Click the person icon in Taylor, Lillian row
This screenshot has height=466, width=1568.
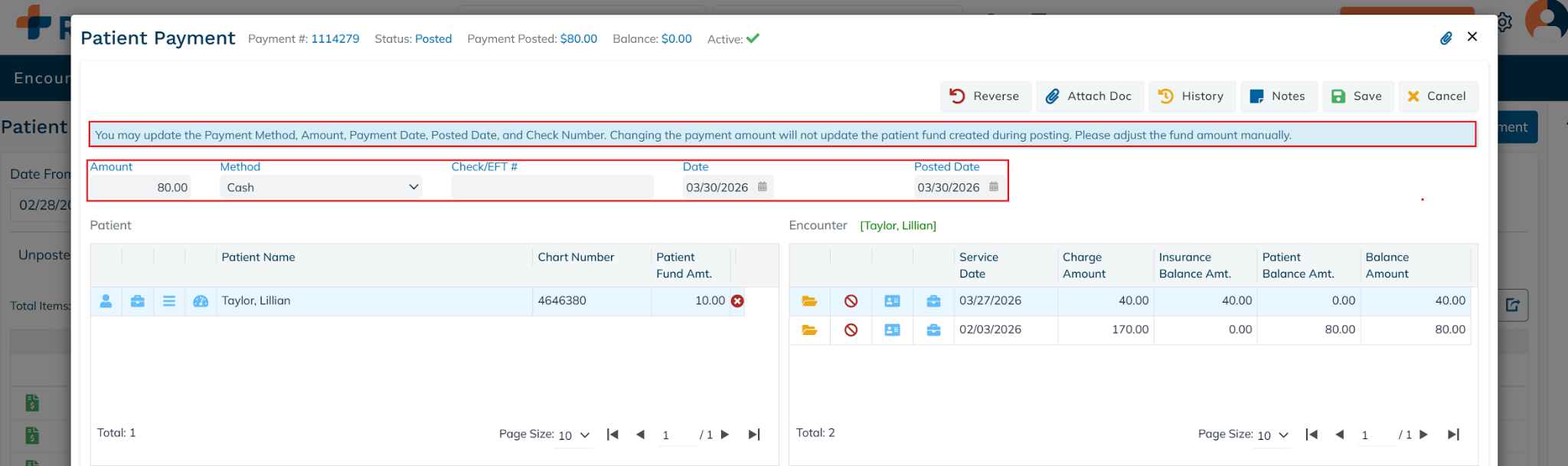tap(106, 301)
